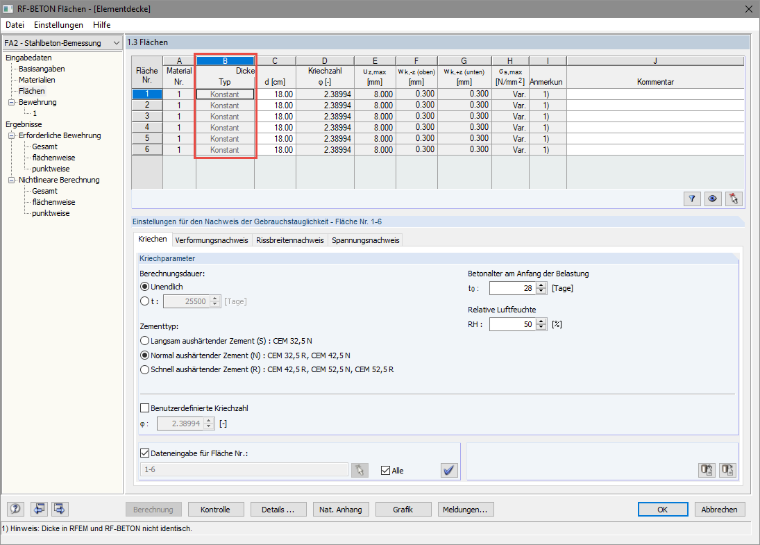Switch to the Rissbreitennachweis tab
This screenshot has height=545, width=760.
click(x=290, y=240)
